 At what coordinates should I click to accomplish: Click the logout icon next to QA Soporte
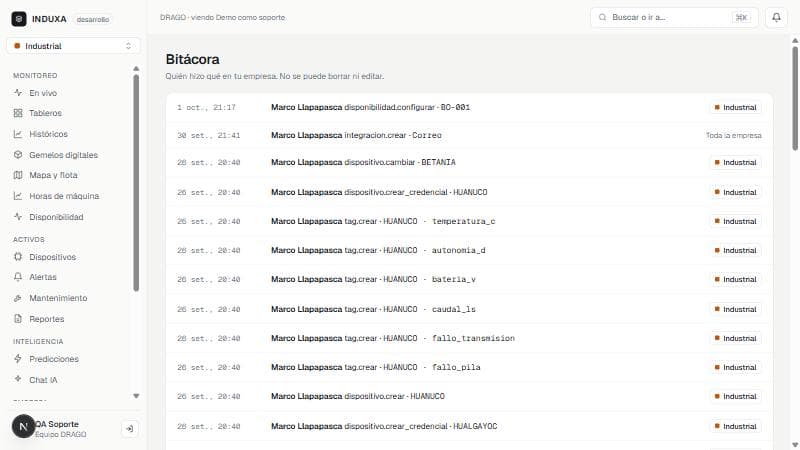pos(130,429)
